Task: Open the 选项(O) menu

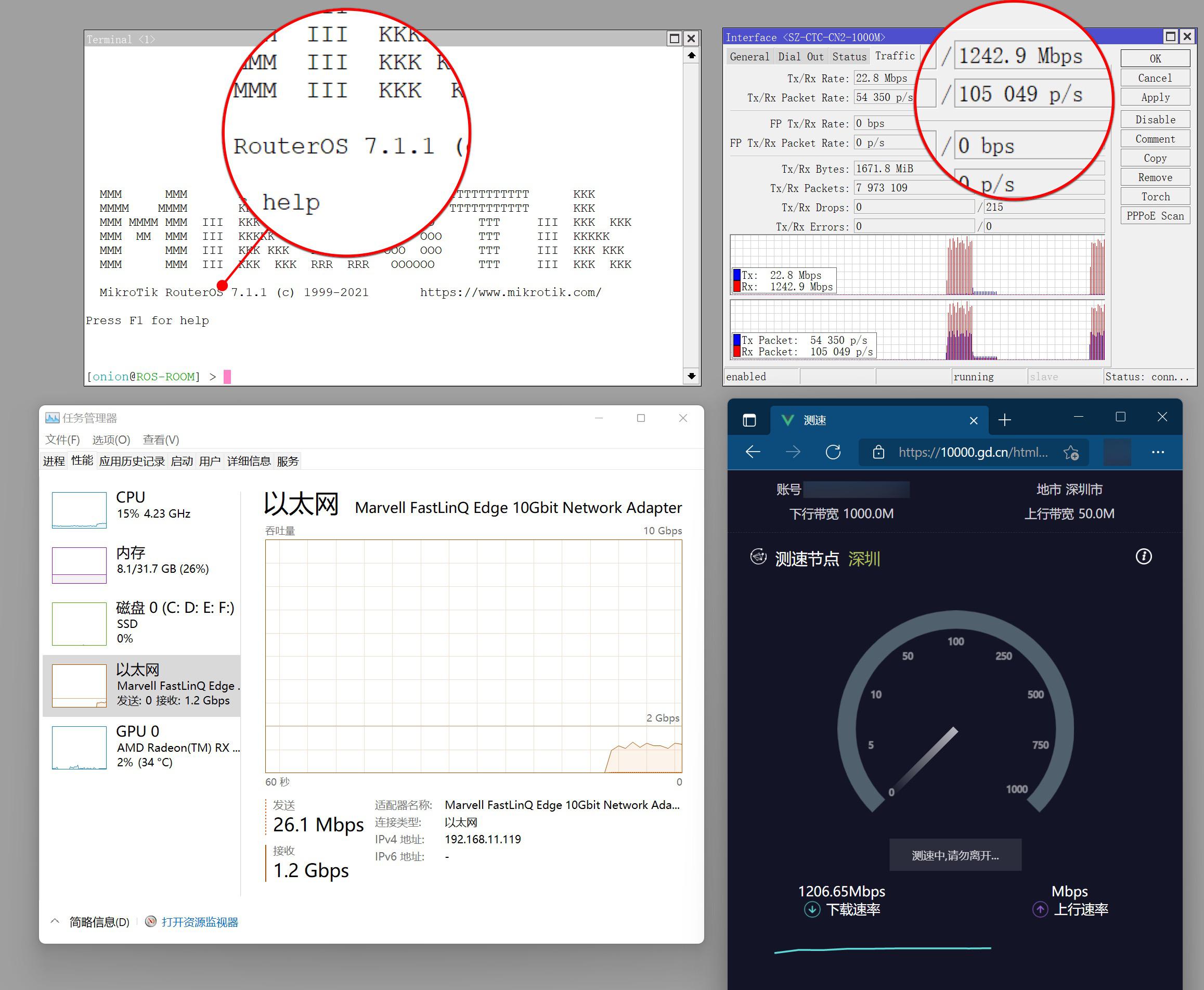Action: click(111, 440)
